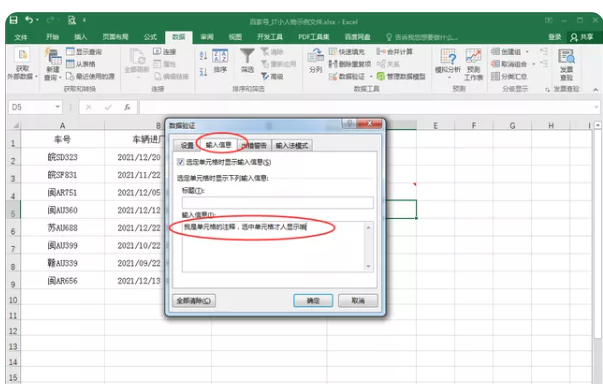The image size is (603, 384).
Task: Click the Insert Function fx icon
Action: [127, 107]
